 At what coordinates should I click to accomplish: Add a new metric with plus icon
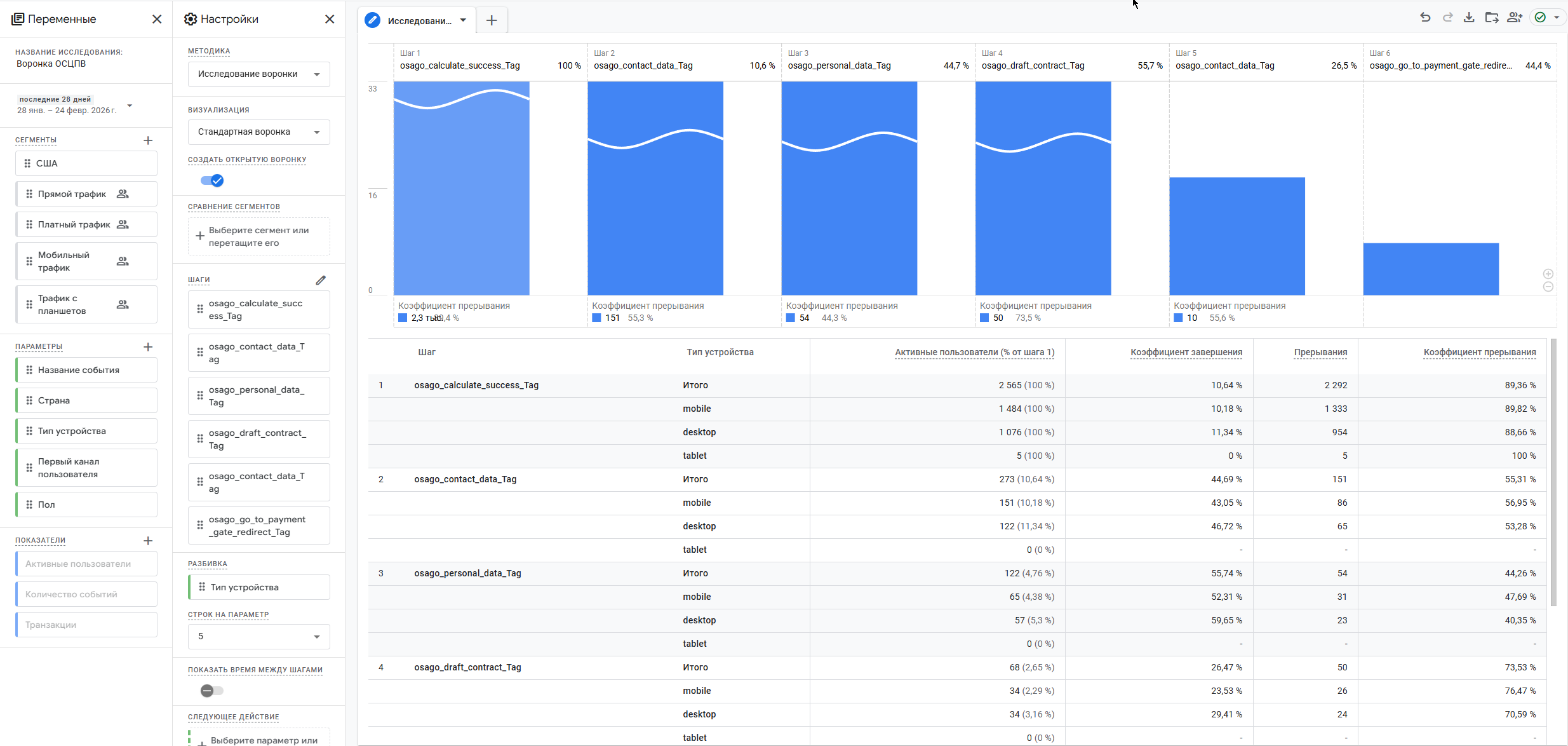coord(148,541)
